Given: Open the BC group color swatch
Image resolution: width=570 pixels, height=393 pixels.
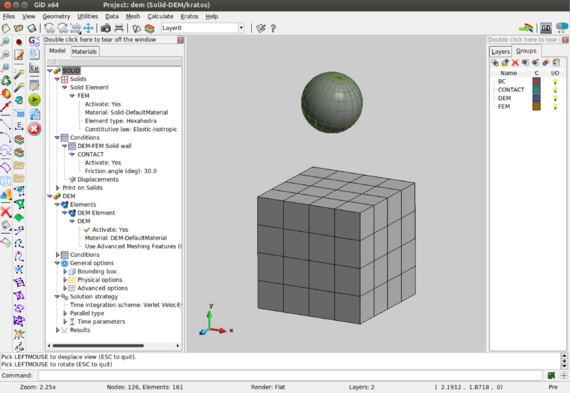Looking at the screenshot, I should [x=536, y=81].
